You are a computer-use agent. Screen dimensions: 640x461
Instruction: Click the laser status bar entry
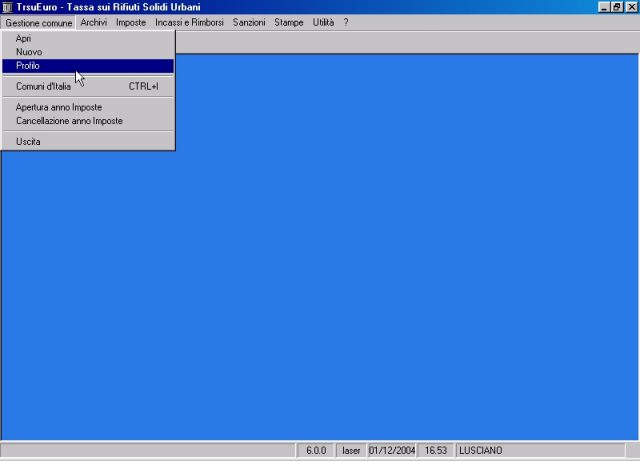351,450
